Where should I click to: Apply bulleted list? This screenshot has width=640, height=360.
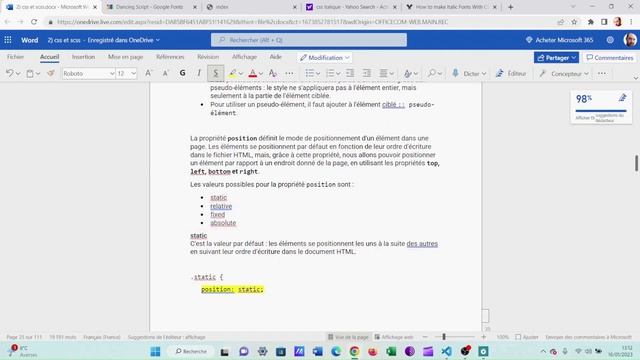310,73
